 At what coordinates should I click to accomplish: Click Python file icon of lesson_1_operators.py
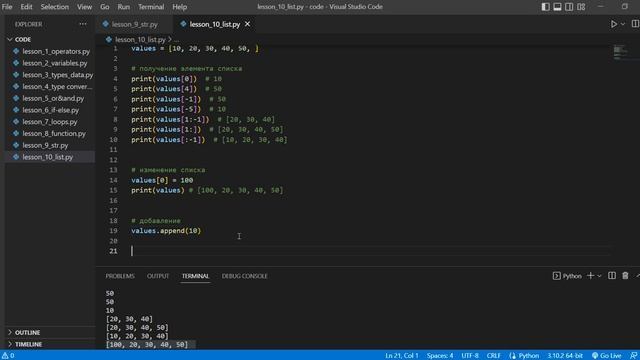(x=16, y=51)
